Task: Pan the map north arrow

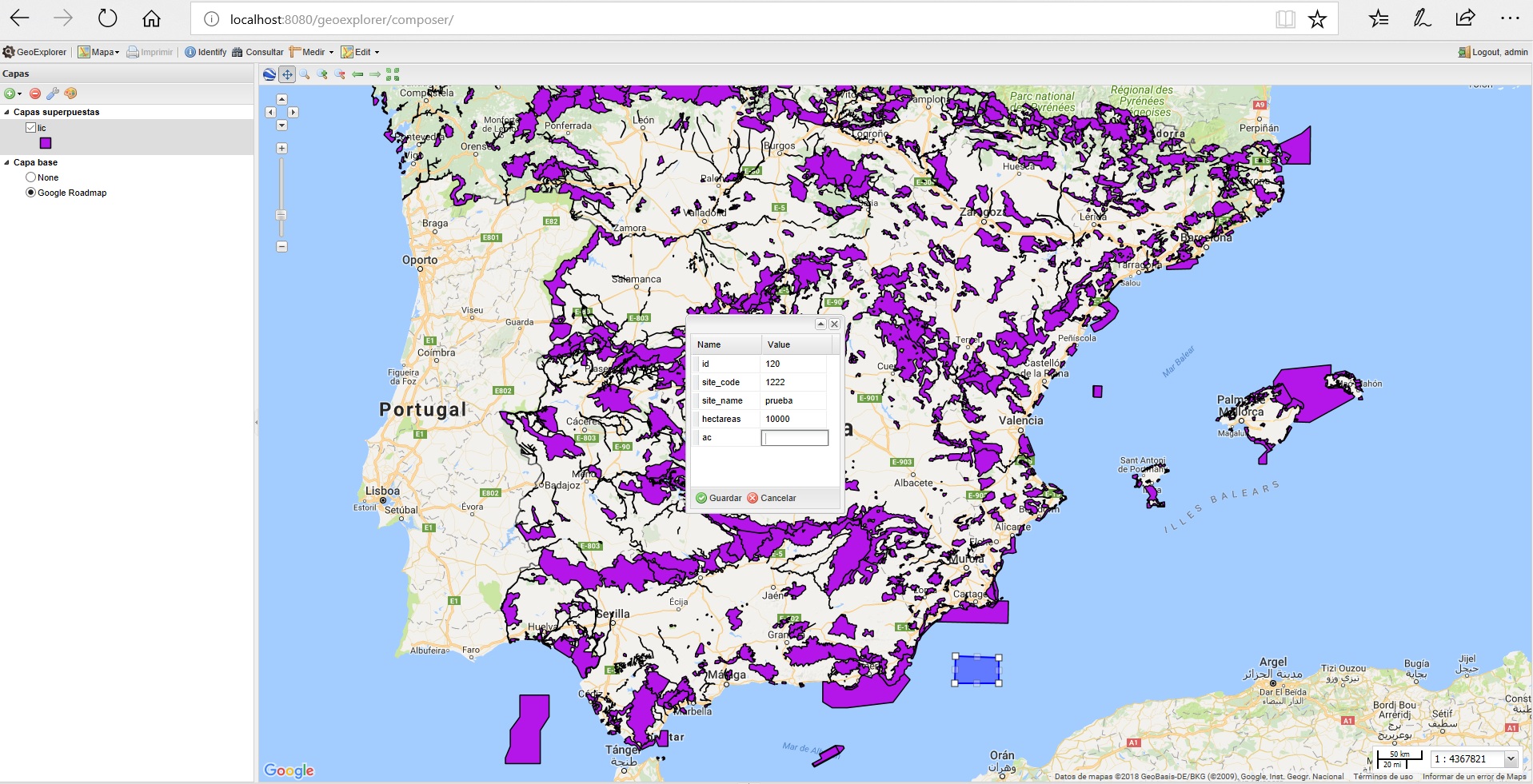Action: (281, 99)
